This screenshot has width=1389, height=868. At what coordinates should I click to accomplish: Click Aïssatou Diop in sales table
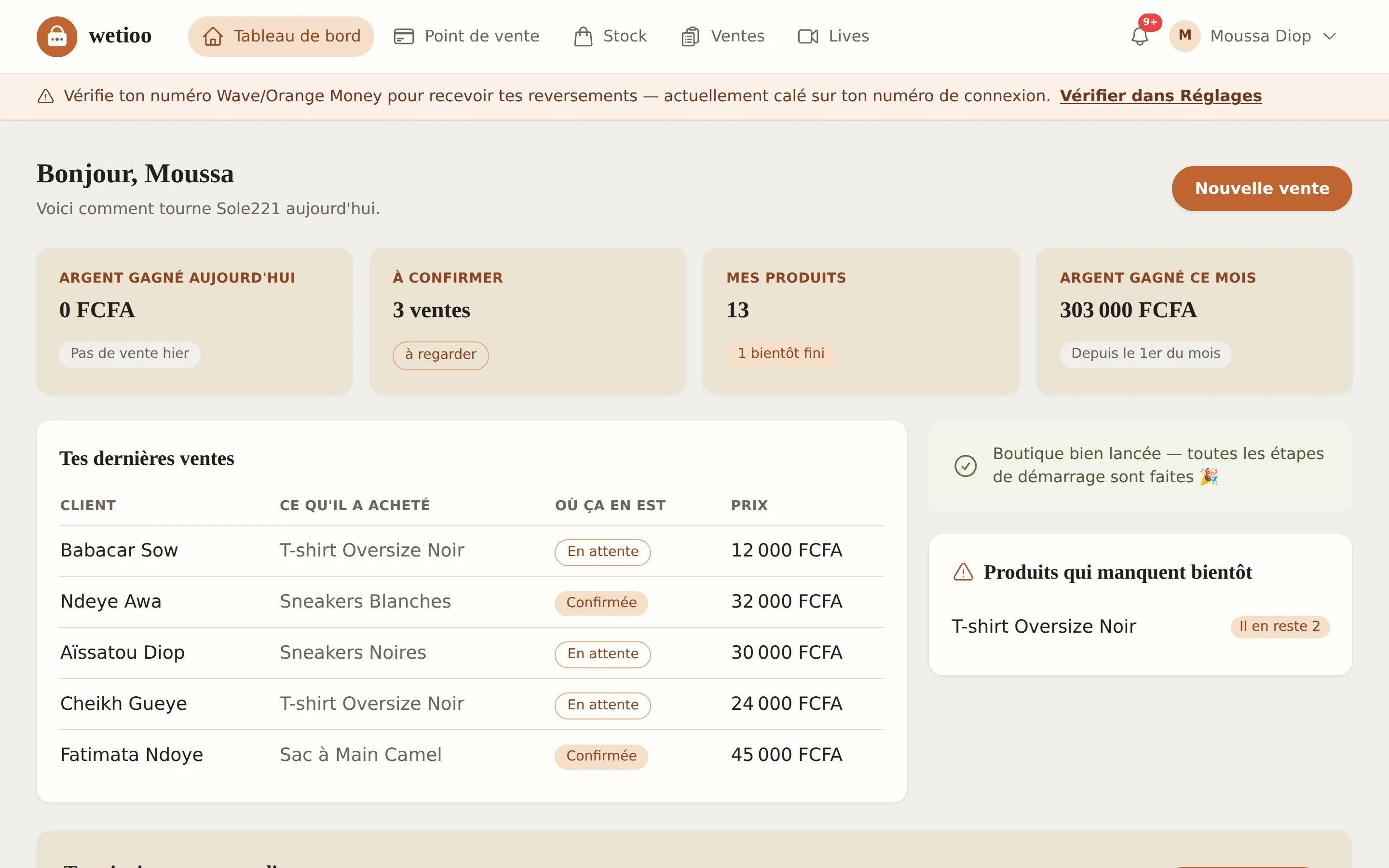pos(122,653)
